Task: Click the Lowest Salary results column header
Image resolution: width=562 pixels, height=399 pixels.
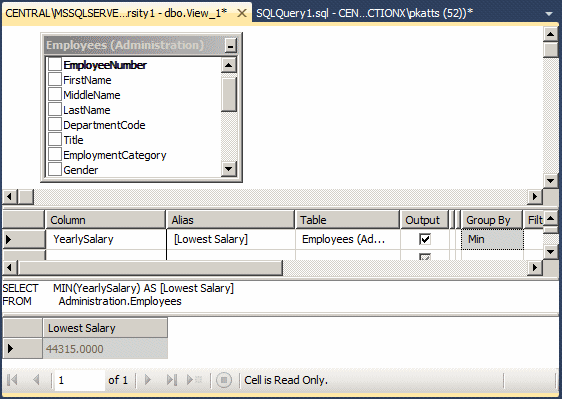Action: pos(105,328)
